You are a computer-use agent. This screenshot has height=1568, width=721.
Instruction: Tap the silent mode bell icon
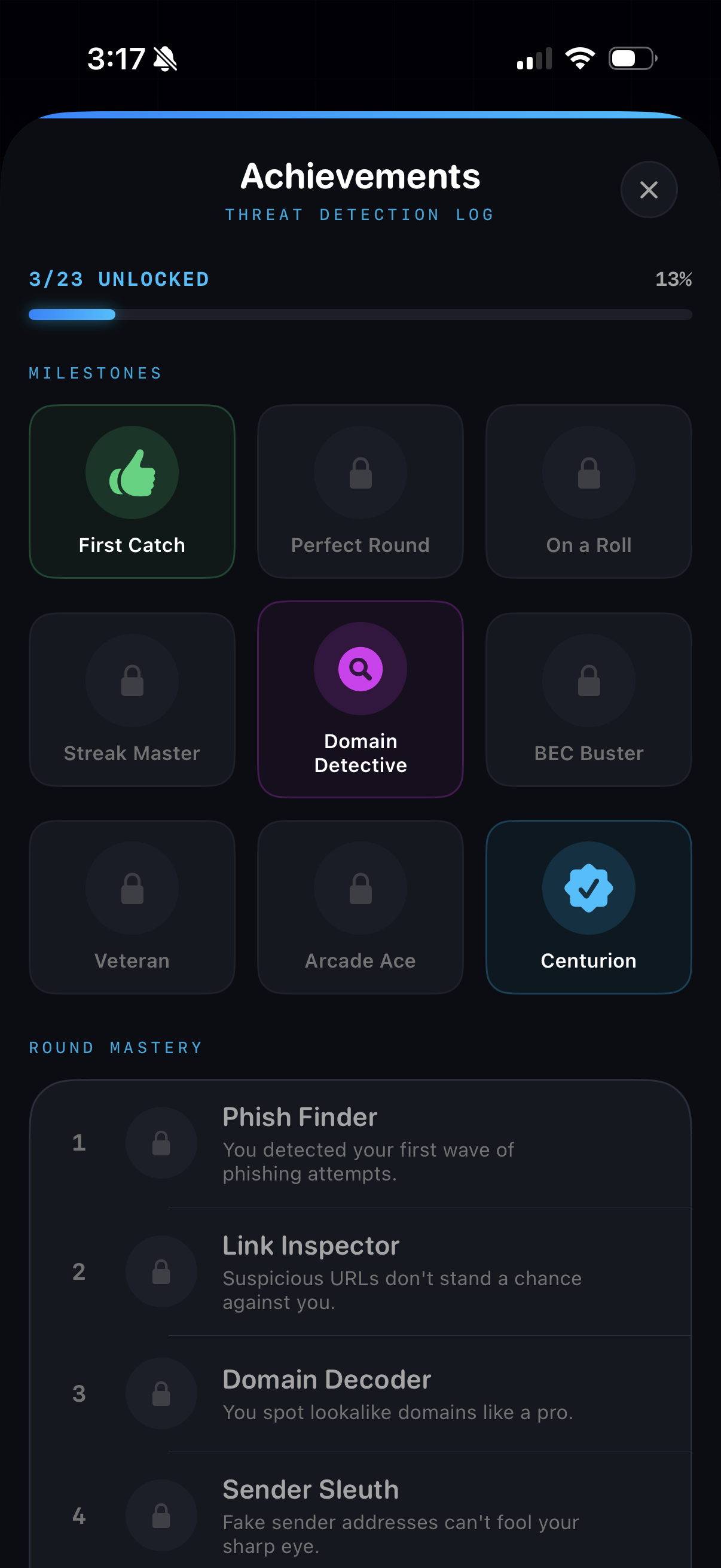point(165,59)
